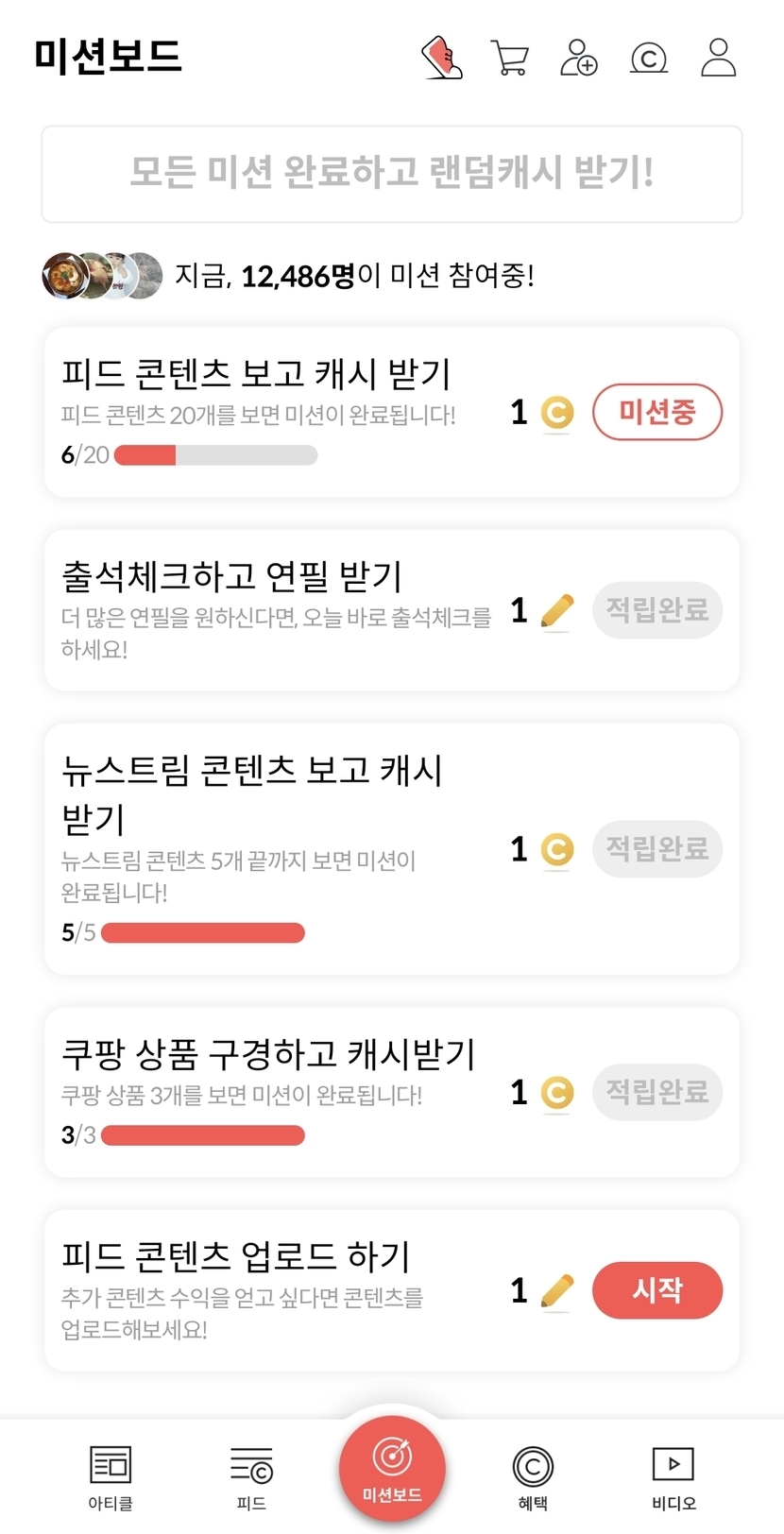Open the user profile icon
Image resolution: width=784 pixels, height=1534 pixels.
pos(718,58)
